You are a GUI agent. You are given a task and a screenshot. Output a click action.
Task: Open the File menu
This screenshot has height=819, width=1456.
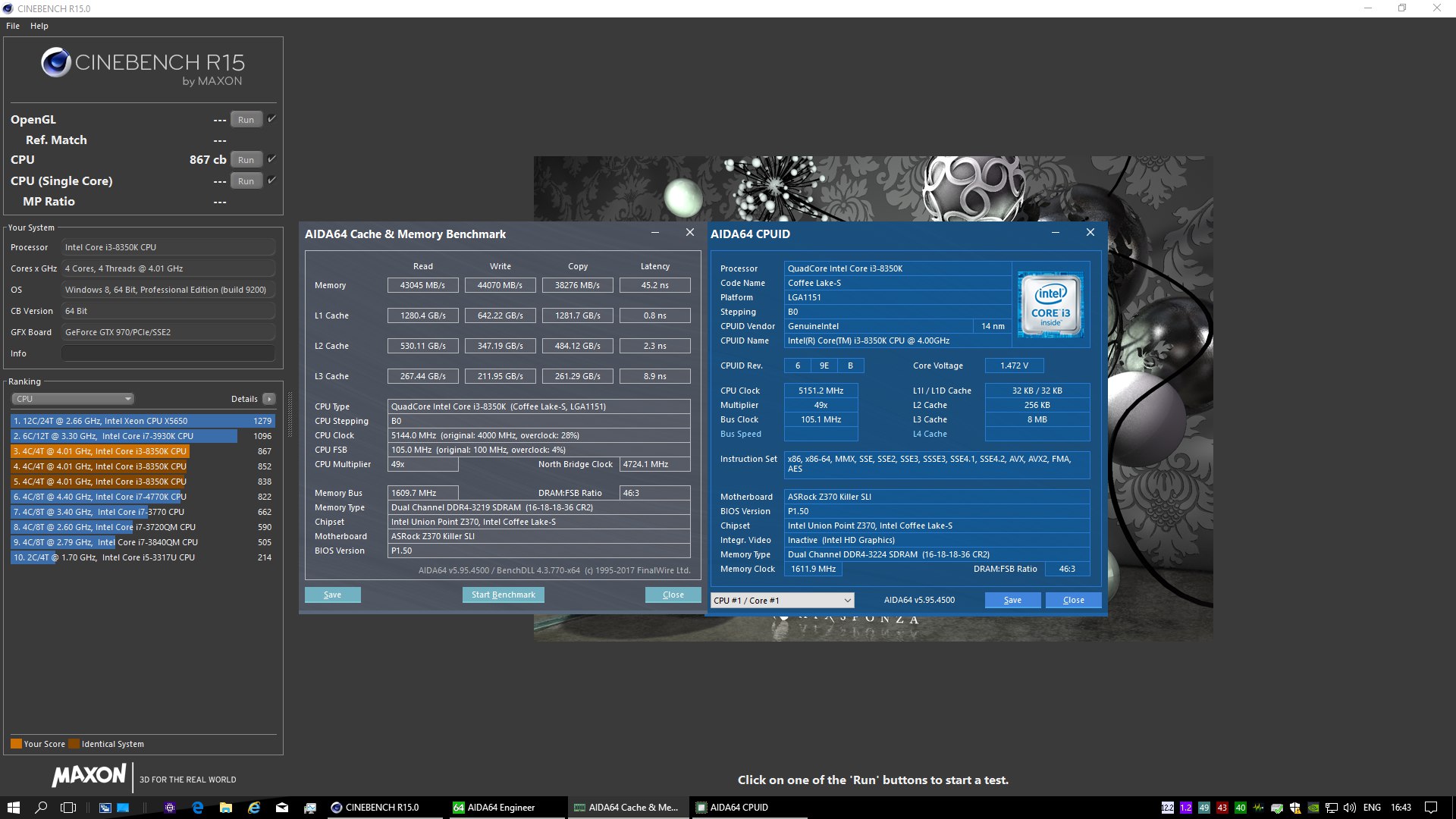tap(13, 26)
